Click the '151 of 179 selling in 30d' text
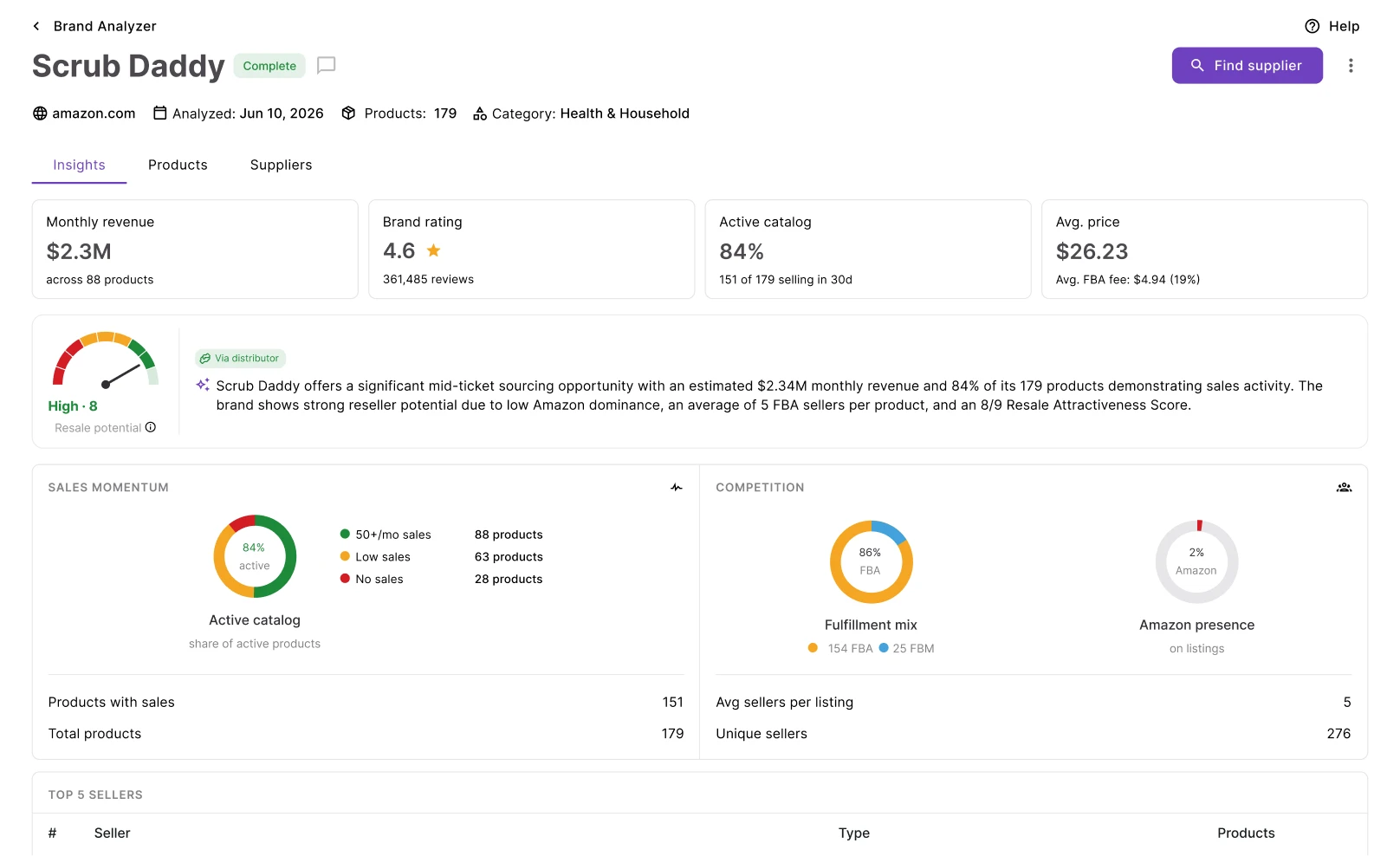This screenshot has height=856, width=1400. [786, 279]
